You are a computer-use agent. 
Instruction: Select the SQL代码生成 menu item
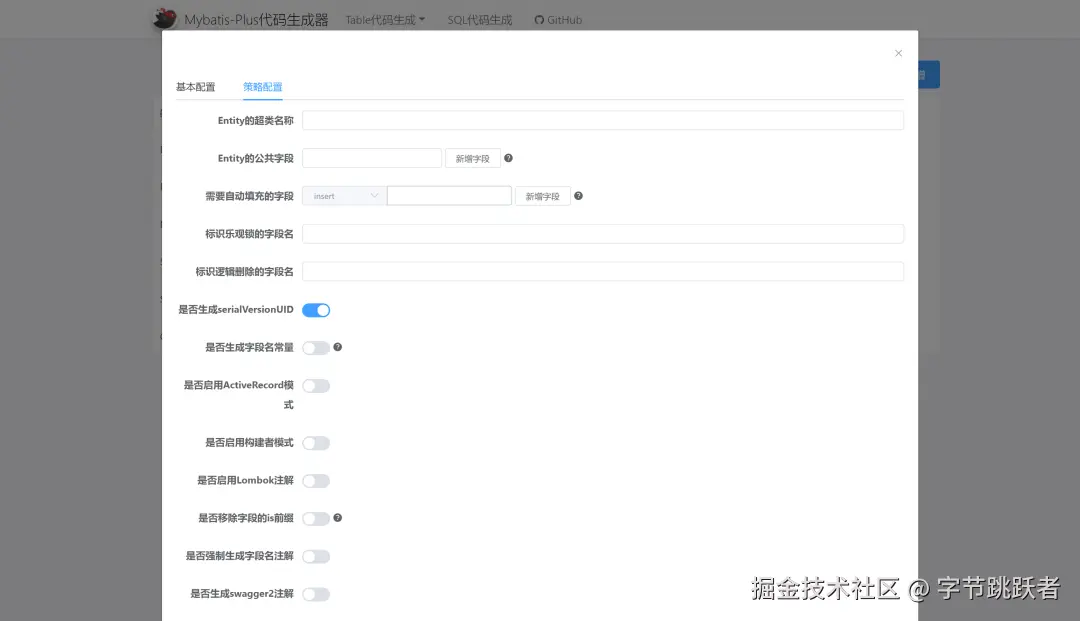[478, 19]
